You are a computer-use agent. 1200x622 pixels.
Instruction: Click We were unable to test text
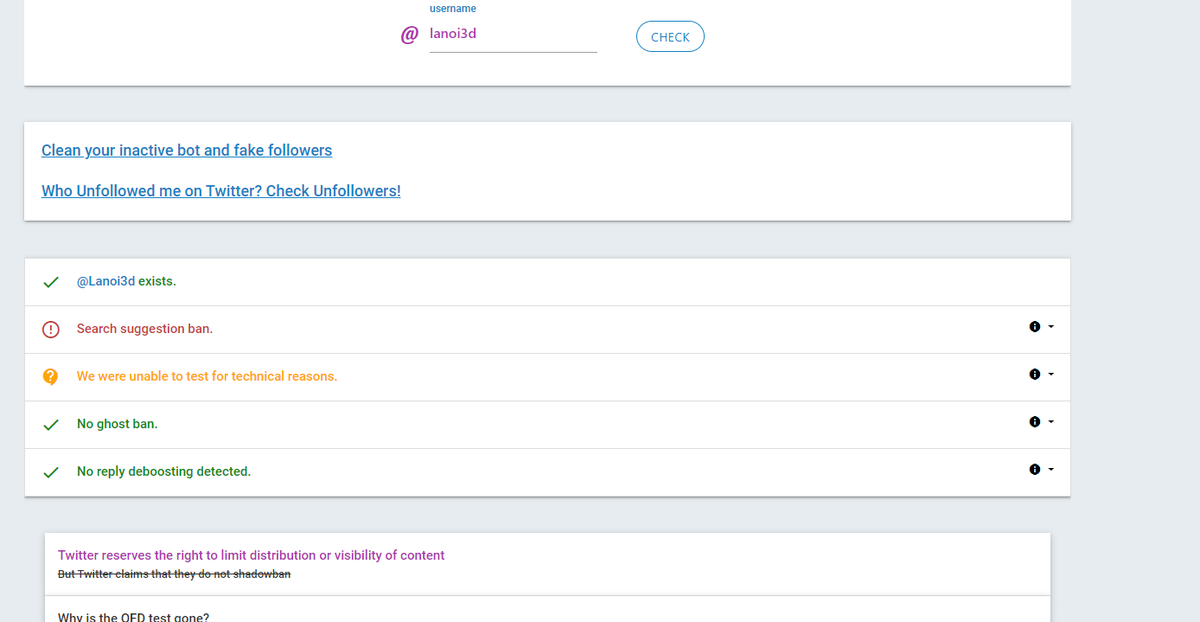click(x=207, y=377)
